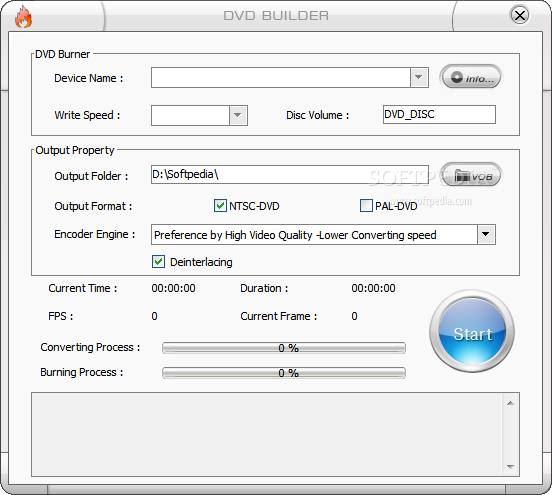Click the DVD Burner group heading

coord(63,54)
